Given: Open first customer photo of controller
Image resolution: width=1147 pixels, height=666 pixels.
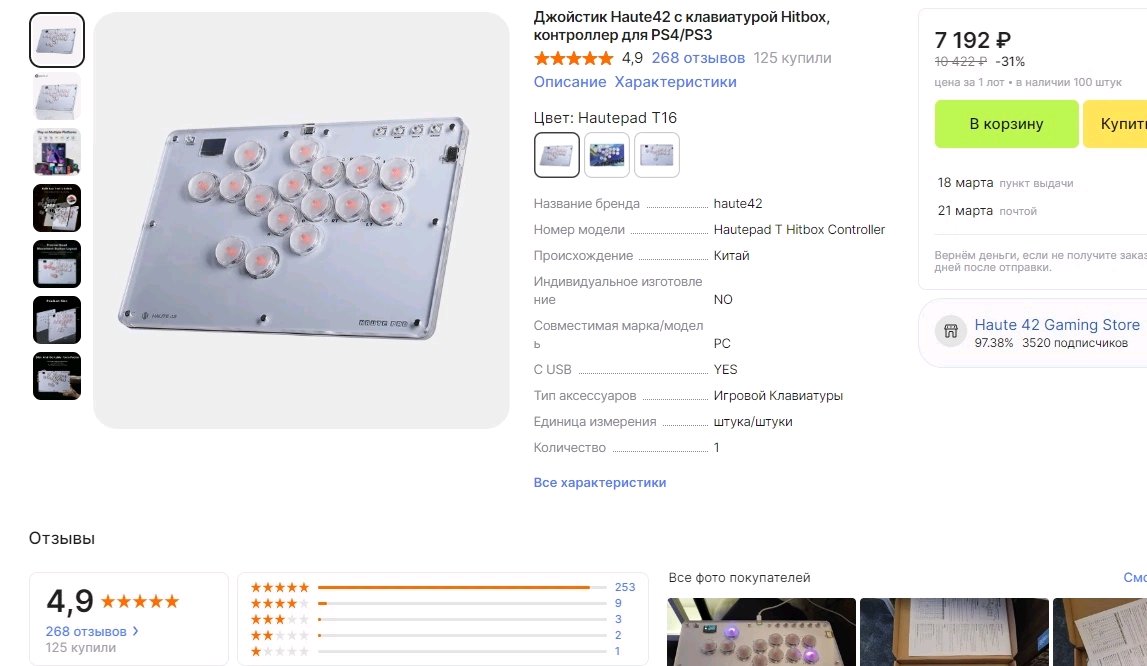Looking at the screenshot, I should pyautogui.click(x=761, y=632).
